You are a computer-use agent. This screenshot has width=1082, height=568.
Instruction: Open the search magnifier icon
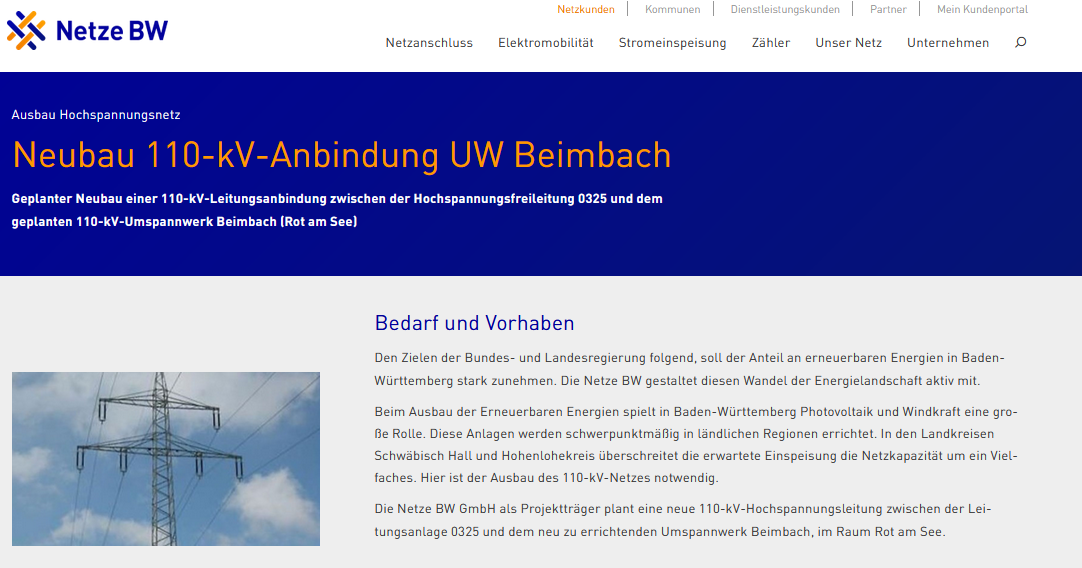pyautogui.click(x=1021, y=43)
